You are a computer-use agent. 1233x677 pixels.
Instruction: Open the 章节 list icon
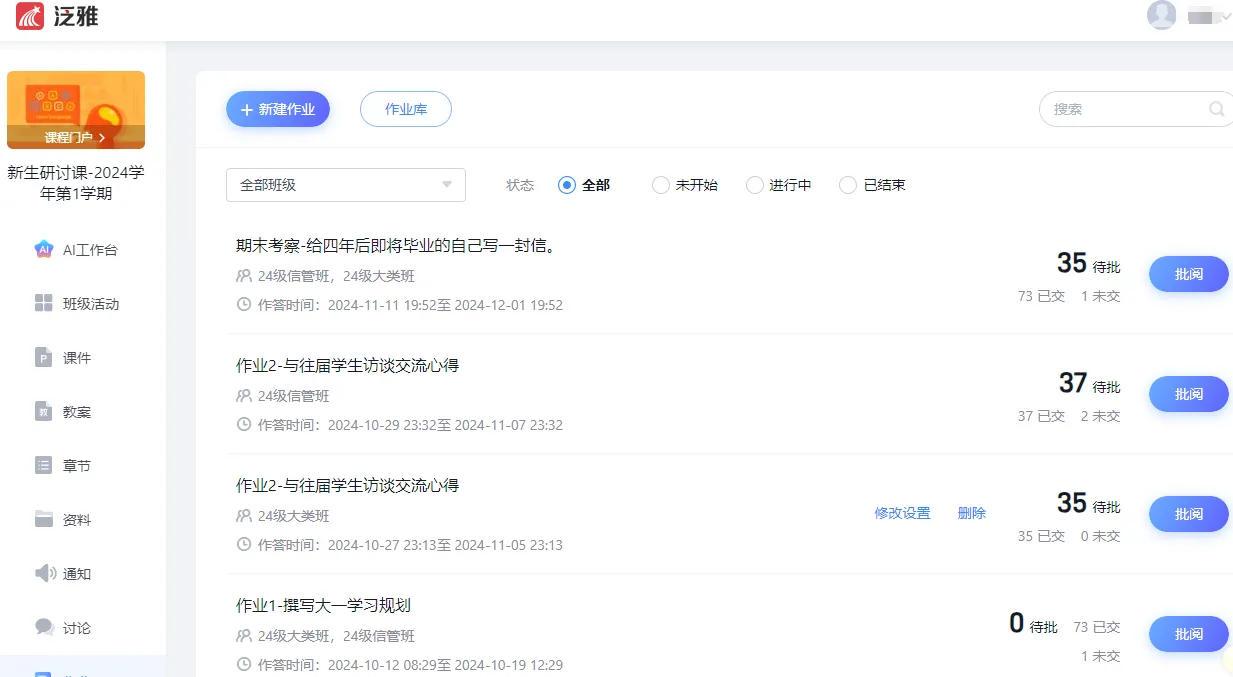pyautogui.click(x=44, y=466)
